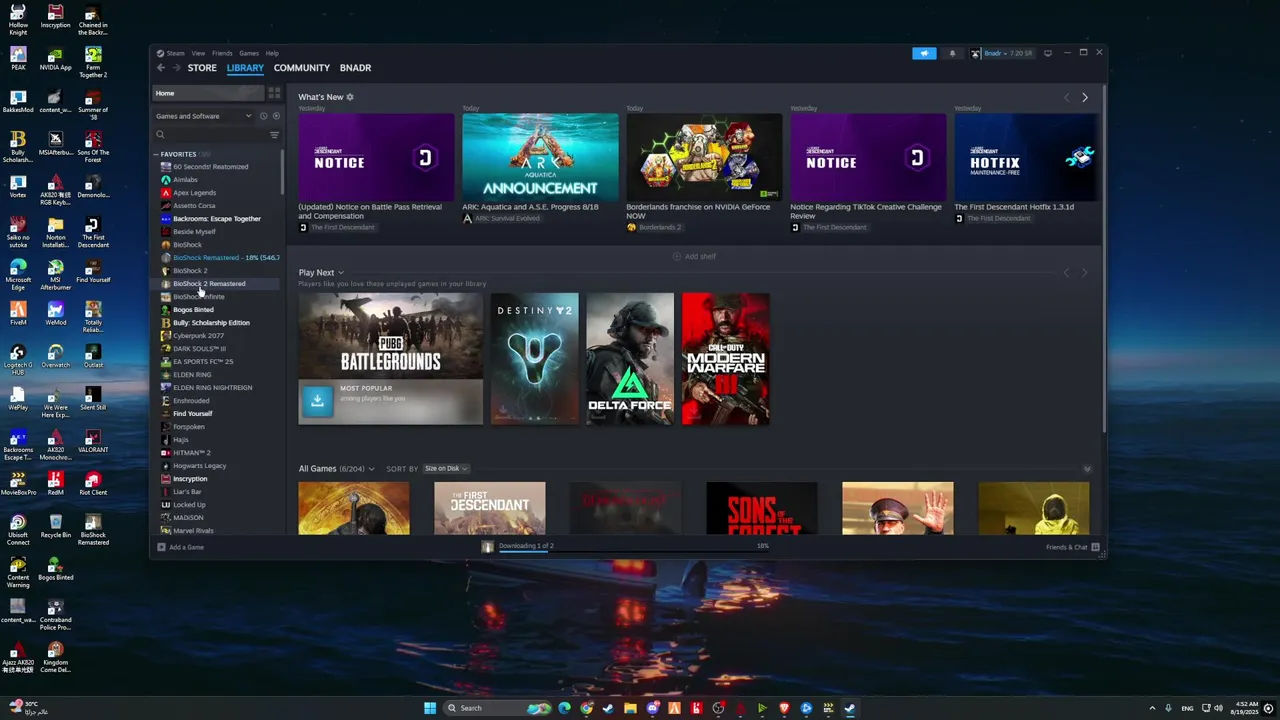
Task: Open the Games and Software dropdown
Action: click(204, 116)
